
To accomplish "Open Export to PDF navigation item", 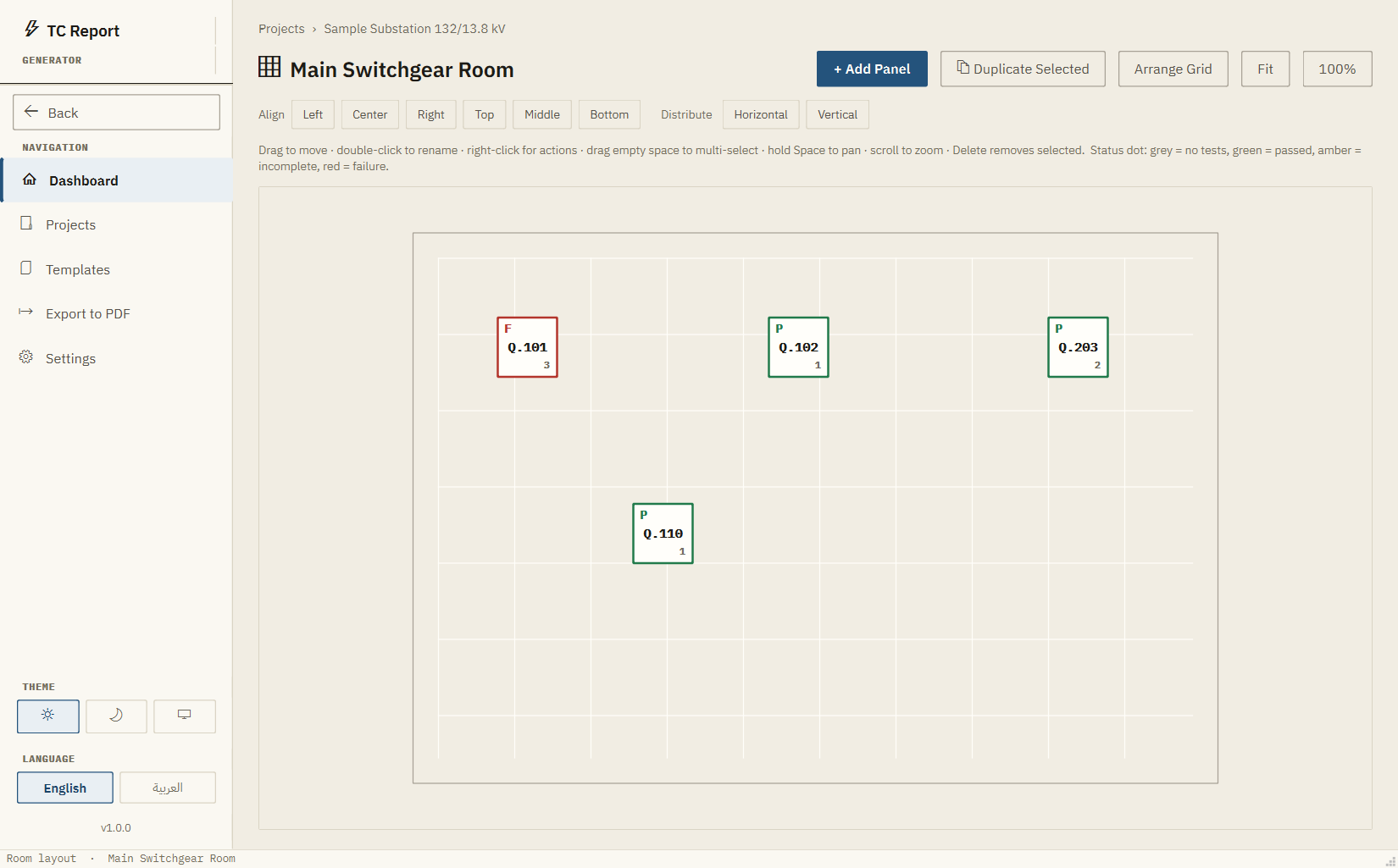I will (117, 313).
